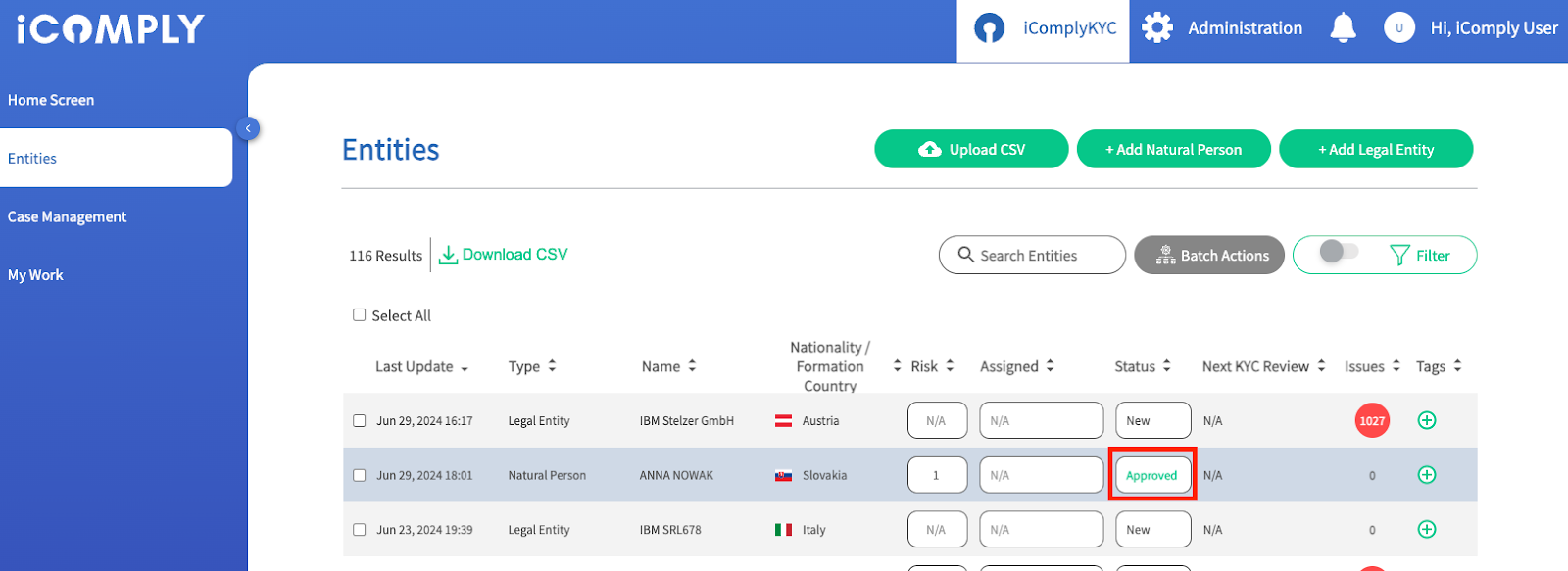Collapse the sidebar with the chevron button
This screenshot has height=571, width=1568.
point(249,128)
